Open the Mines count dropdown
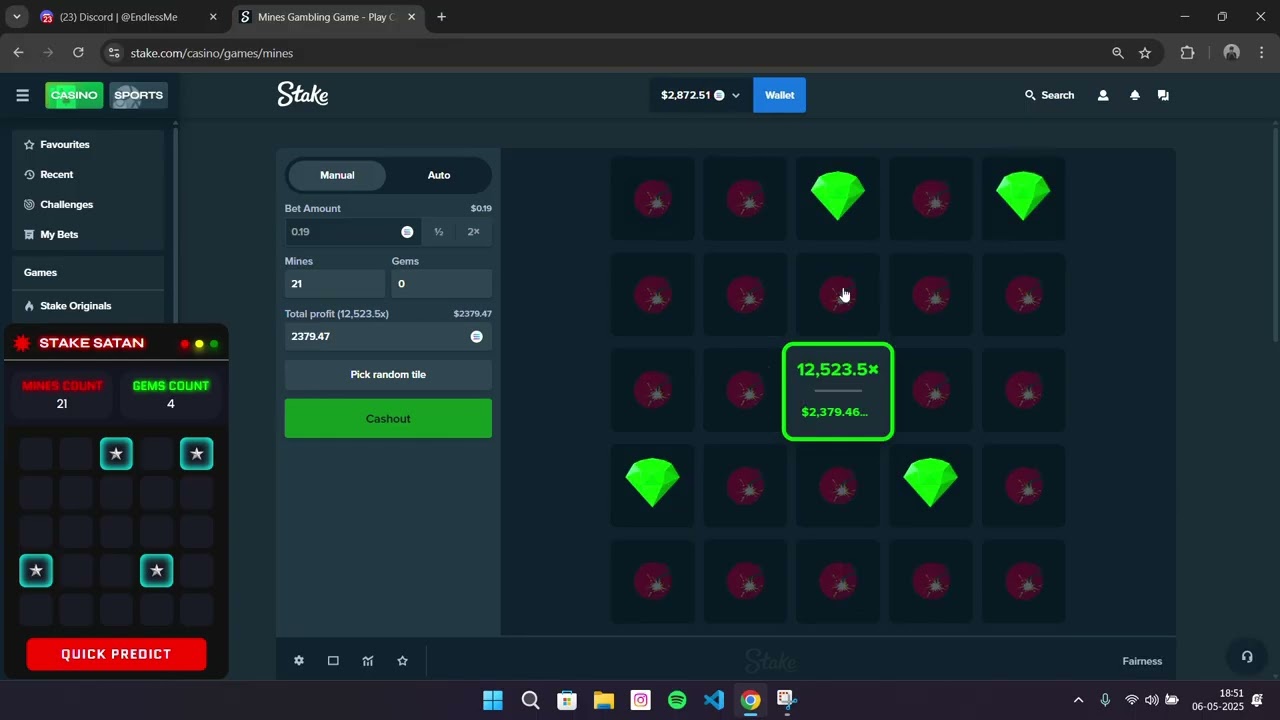Screen dimensions: 1280x720 click(335, 284)
